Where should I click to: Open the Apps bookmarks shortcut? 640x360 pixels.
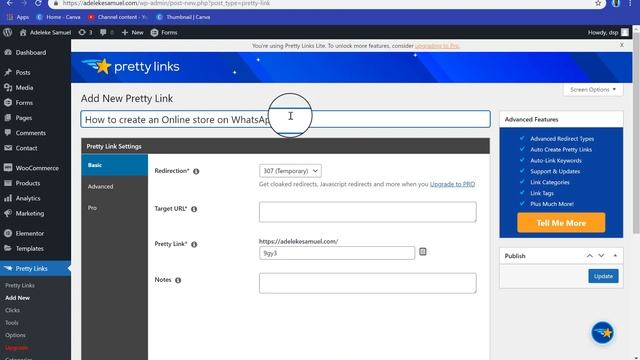pyautogui.click(x=18, y=17)
